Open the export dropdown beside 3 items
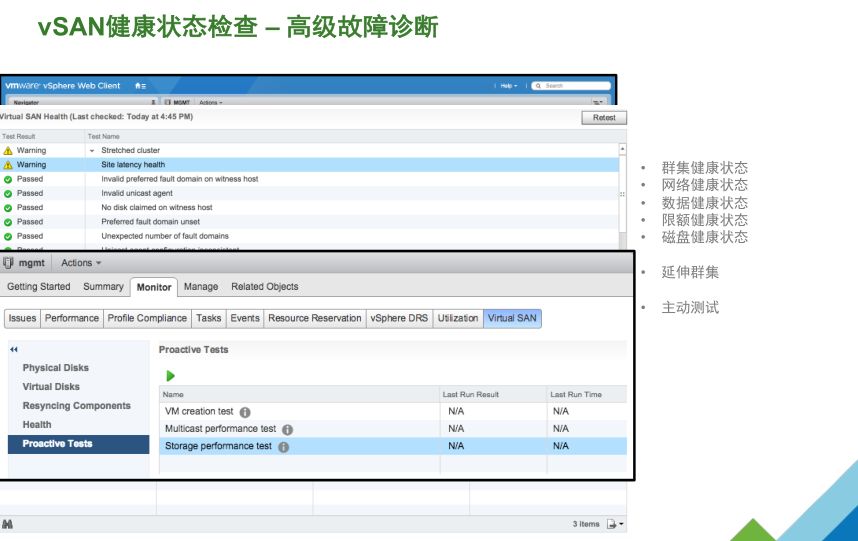This screenshot has width=858, height=541. (x=614, y=524)
